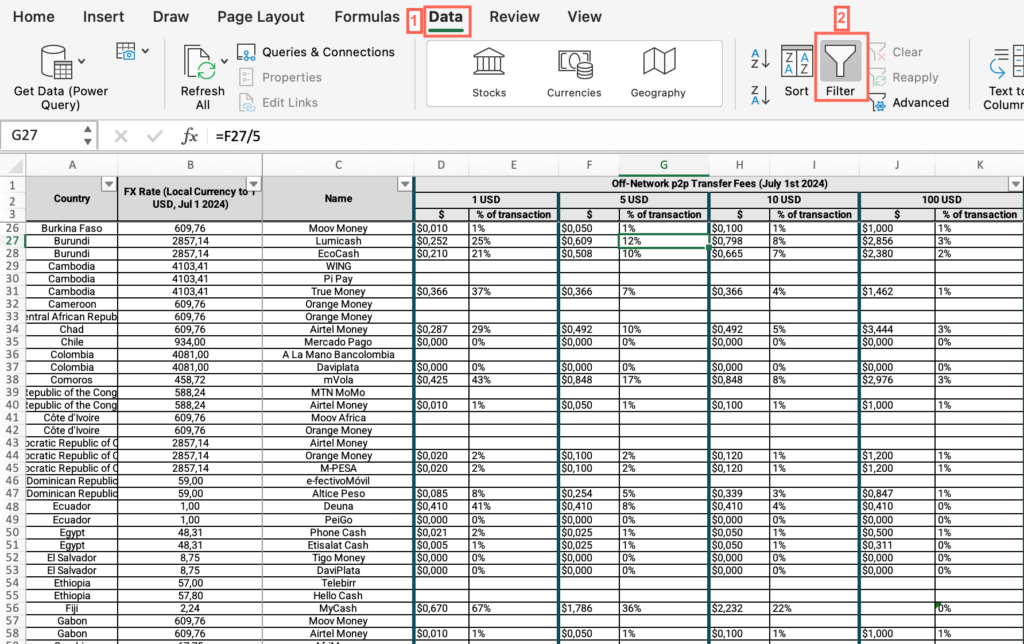Apply the Geography data type

658,72
